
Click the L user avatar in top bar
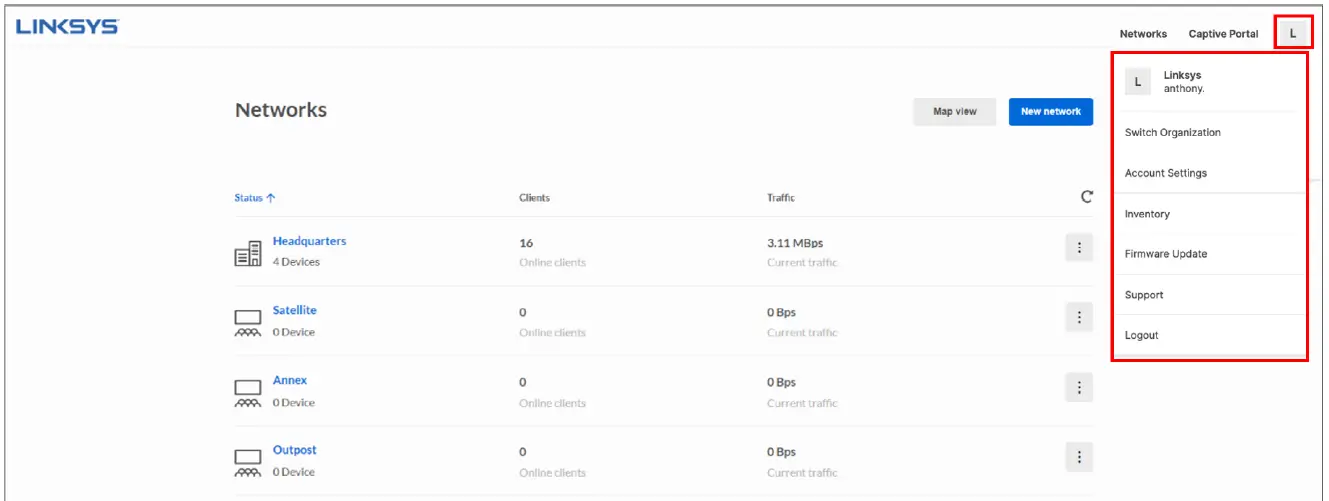pyautogui.click(x=1293, y=33)
